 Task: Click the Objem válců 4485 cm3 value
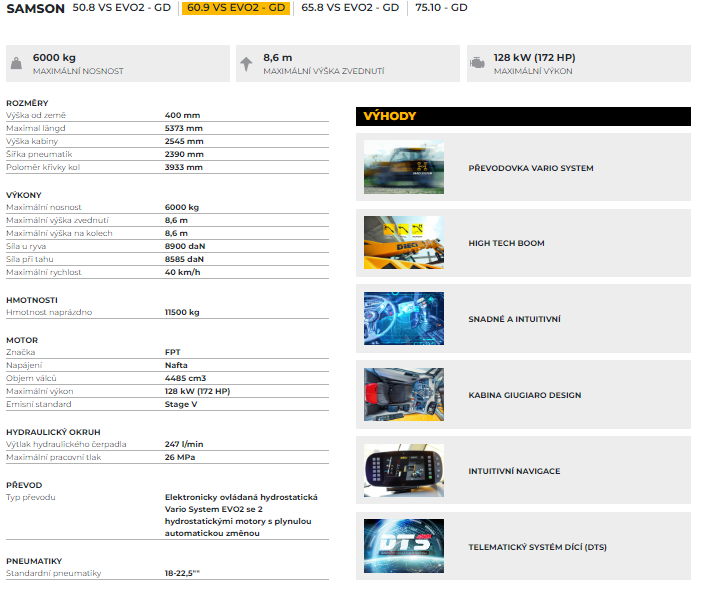(185, 378)
